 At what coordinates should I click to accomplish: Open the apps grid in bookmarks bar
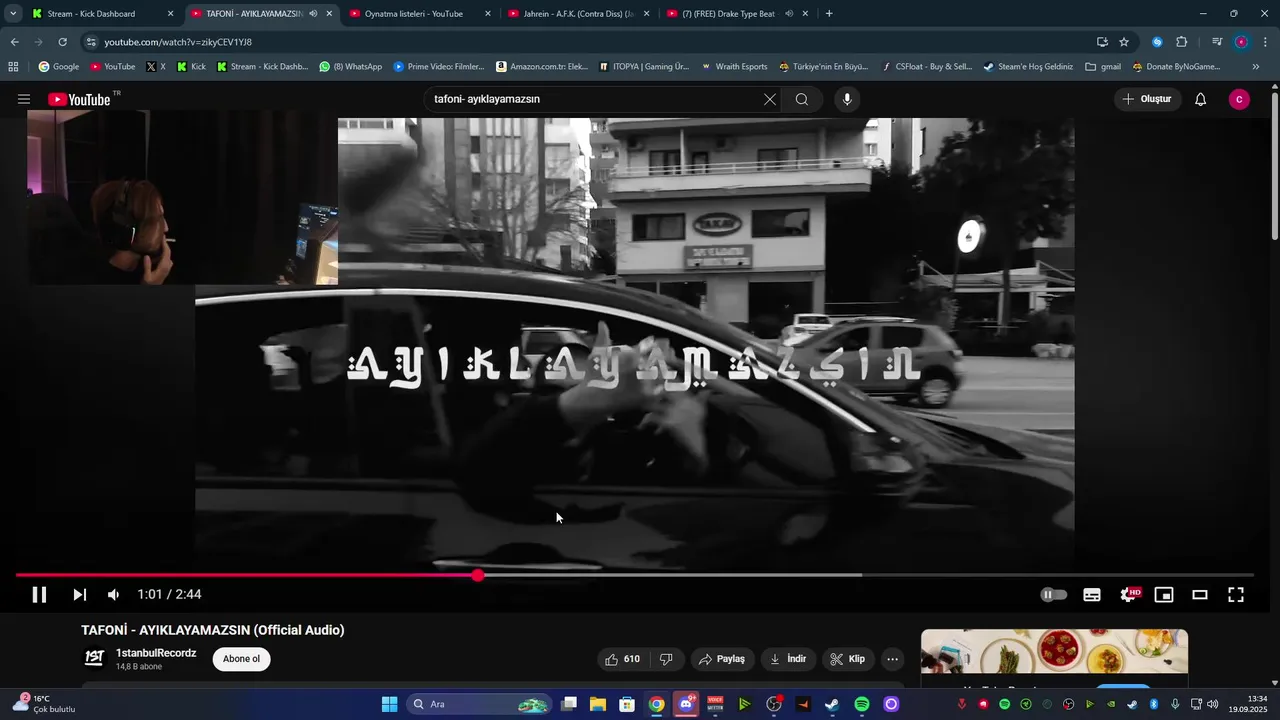tap(13, 67)
